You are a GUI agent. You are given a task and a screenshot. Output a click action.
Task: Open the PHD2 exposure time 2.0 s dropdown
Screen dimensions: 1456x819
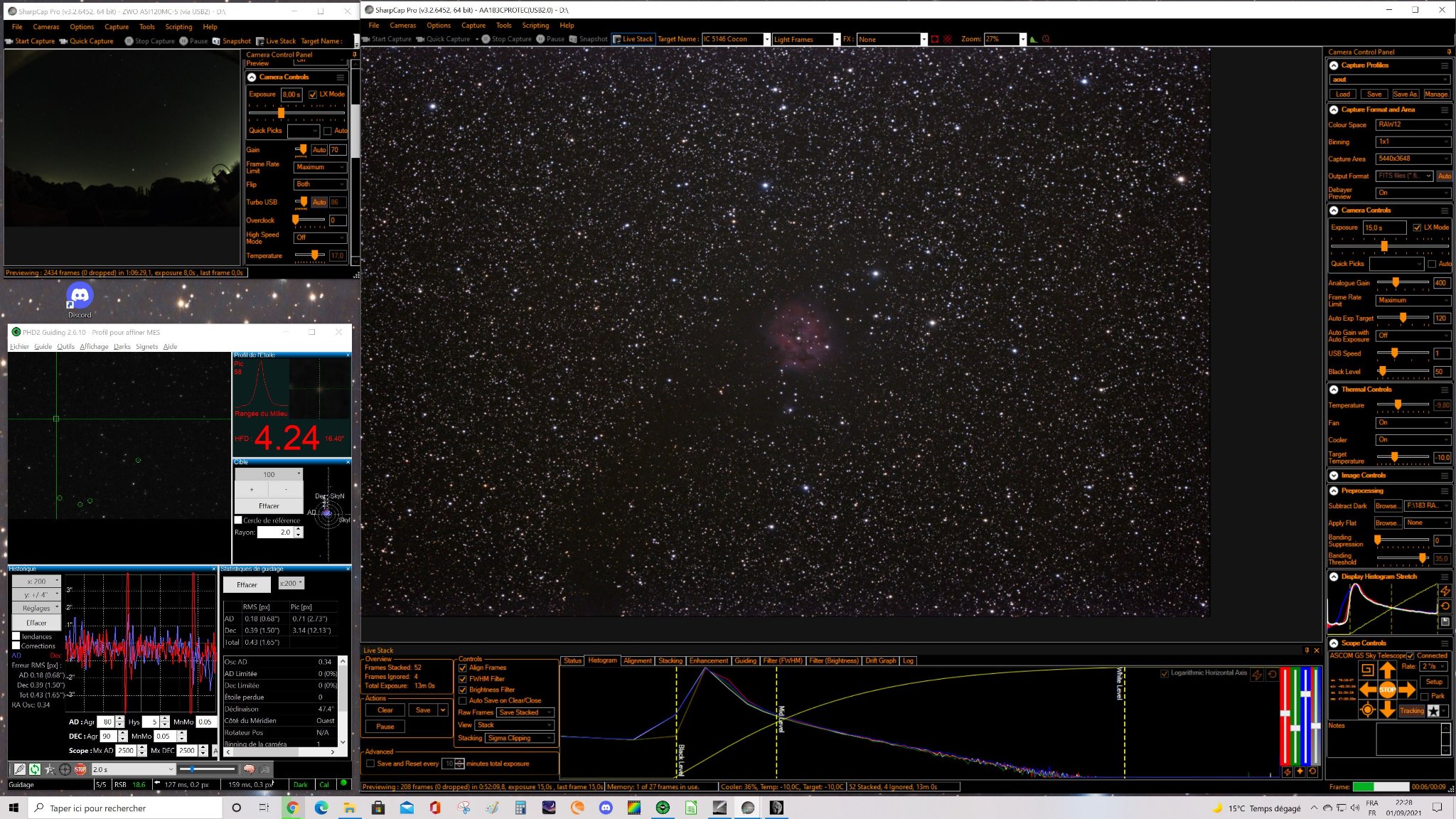tap(133, 769)
